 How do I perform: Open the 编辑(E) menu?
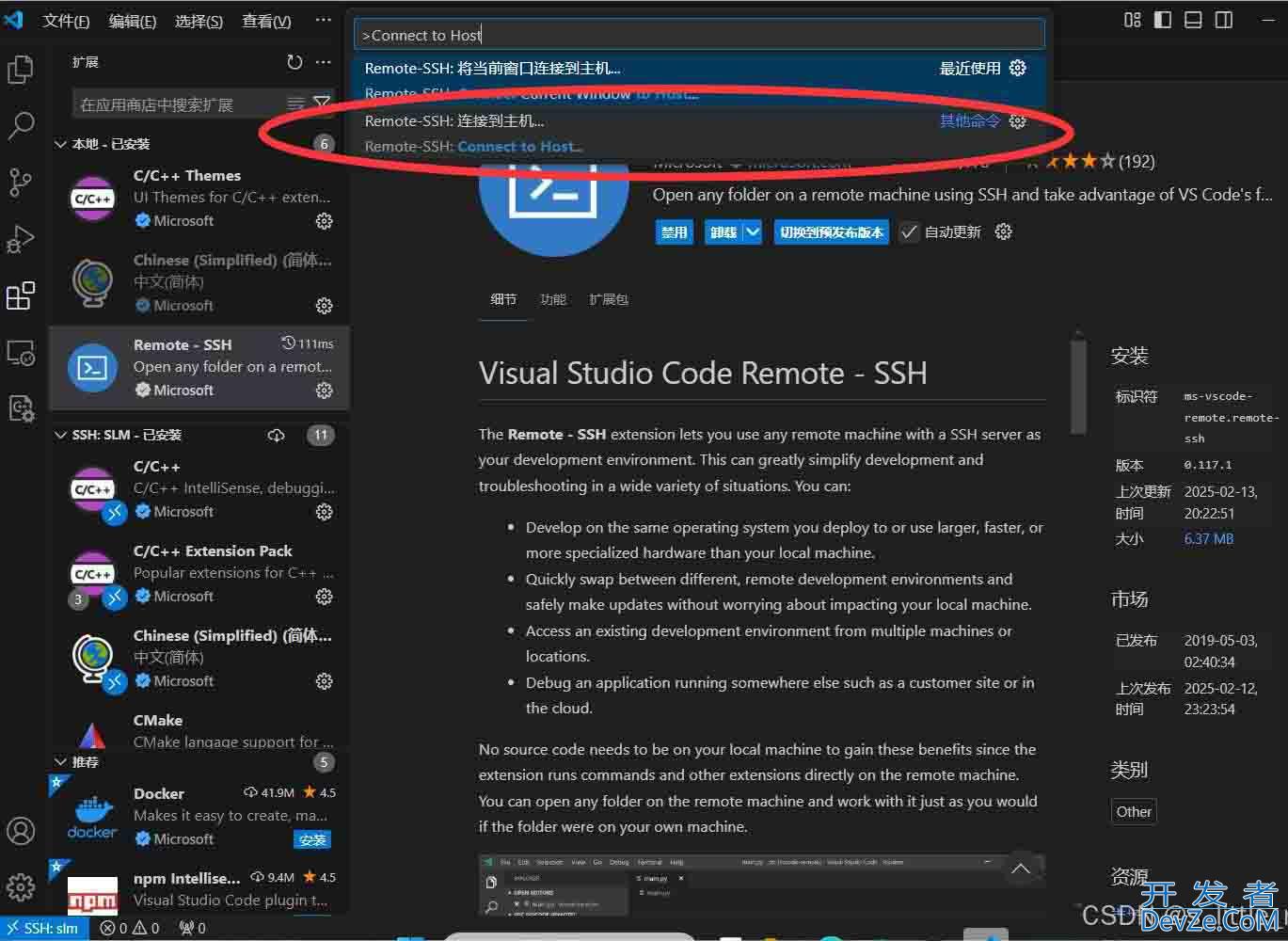pos(133,21)
